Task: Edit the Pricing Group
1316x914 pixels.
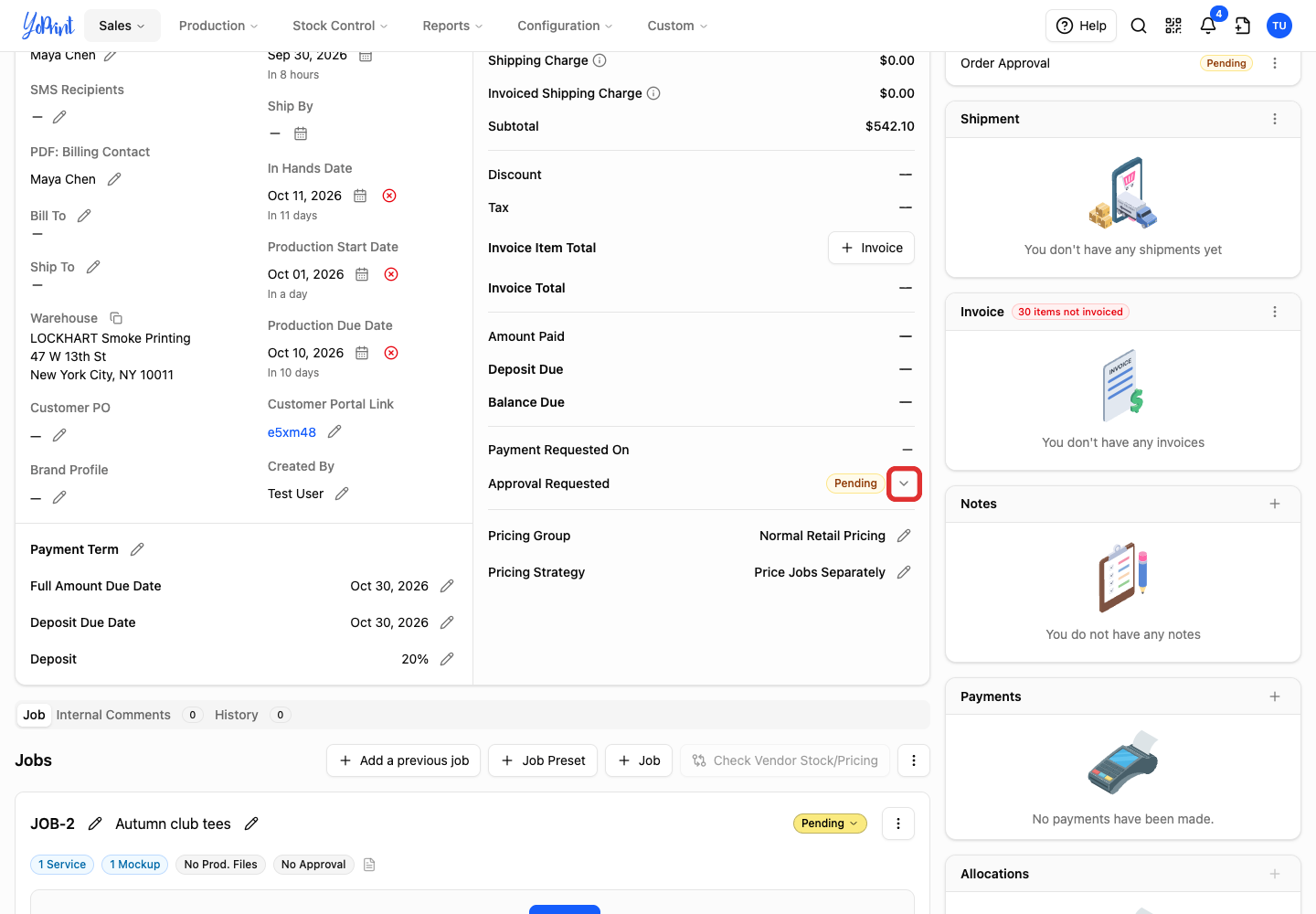Action: 904,536
